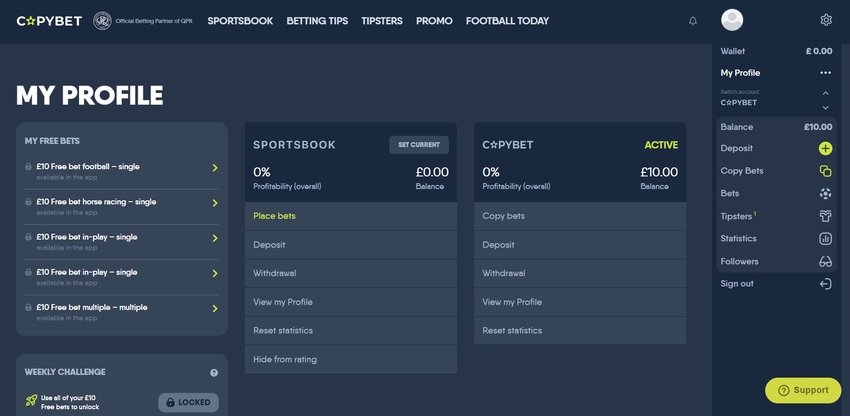
Task: Open the settings gear icon
Action: point(826,20)
